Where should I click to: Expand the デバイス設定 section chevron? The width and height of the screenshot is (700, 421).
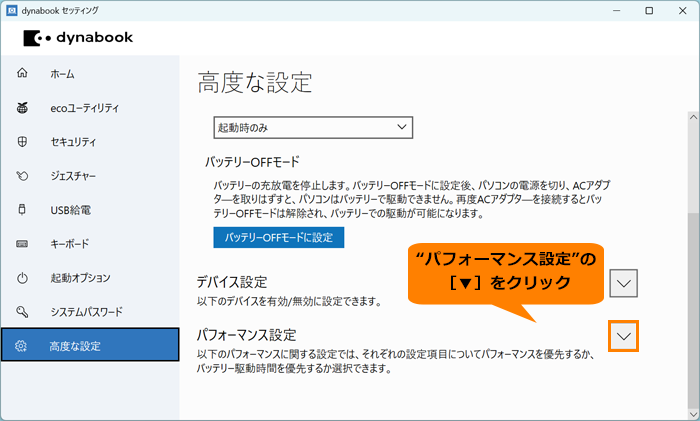click(x=623, y=283)
